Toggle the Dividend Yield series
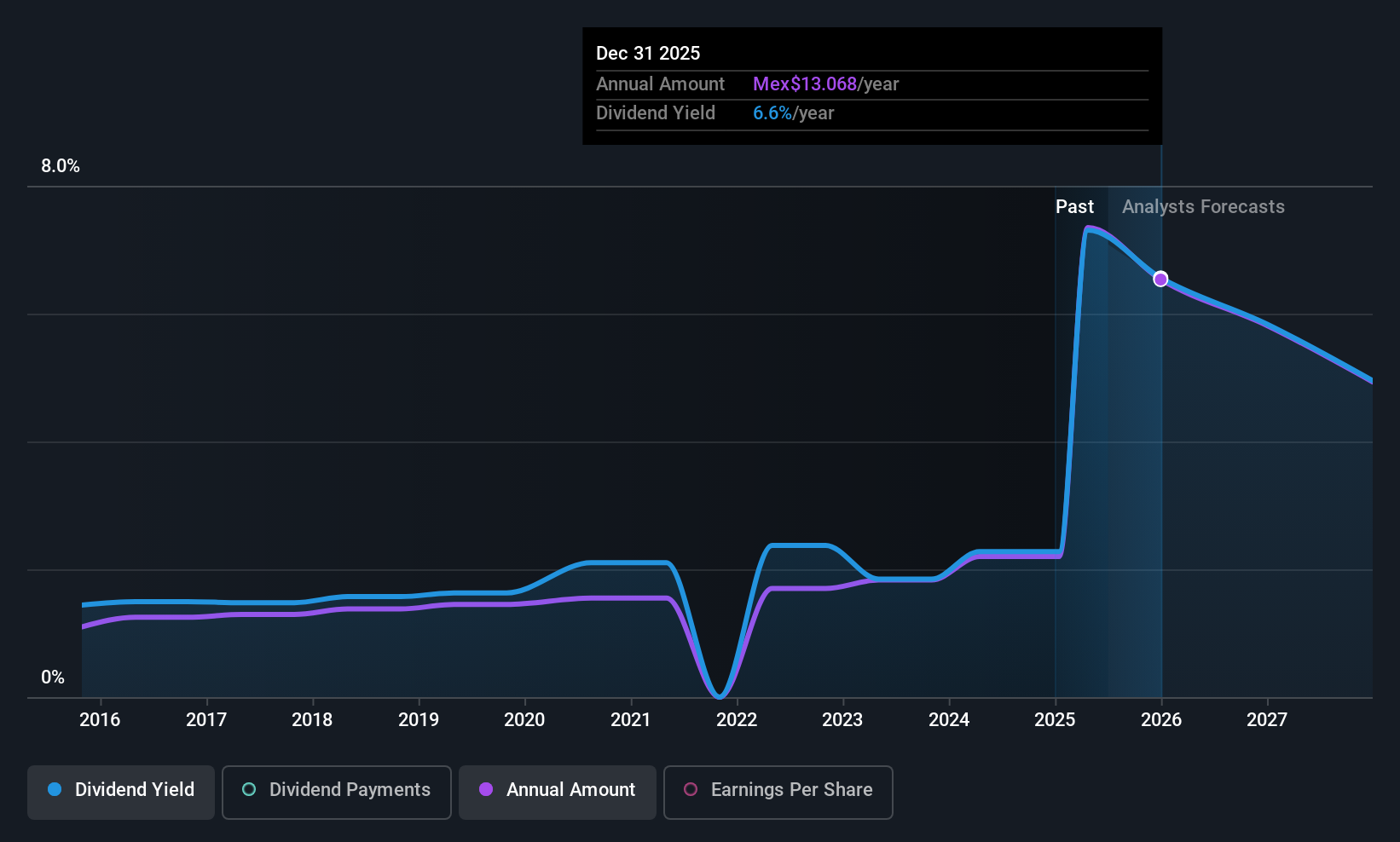 coord(121,793)
